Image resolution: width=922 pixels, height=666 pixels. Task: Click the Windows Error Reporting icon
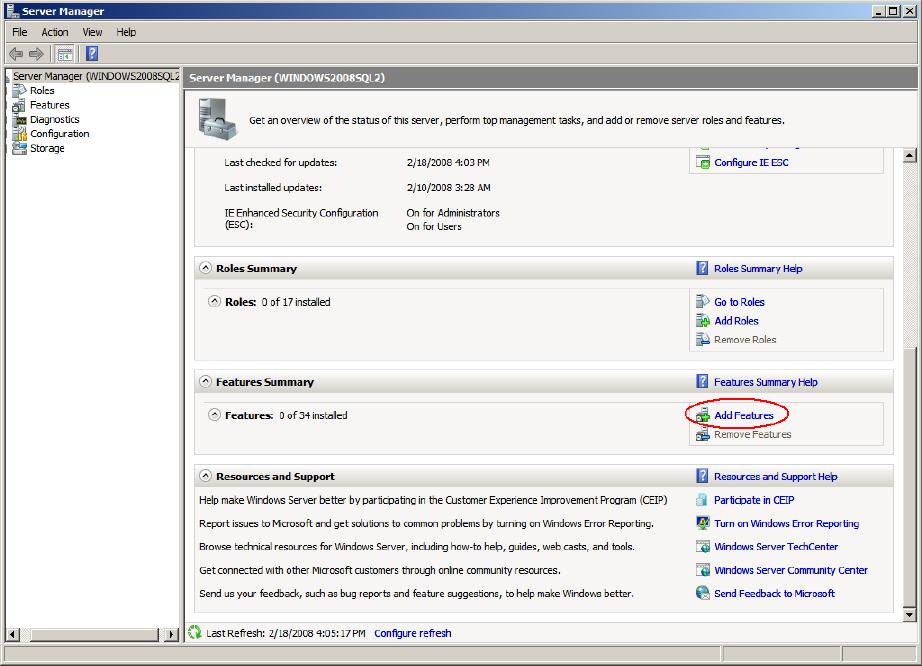coord(703,523)
